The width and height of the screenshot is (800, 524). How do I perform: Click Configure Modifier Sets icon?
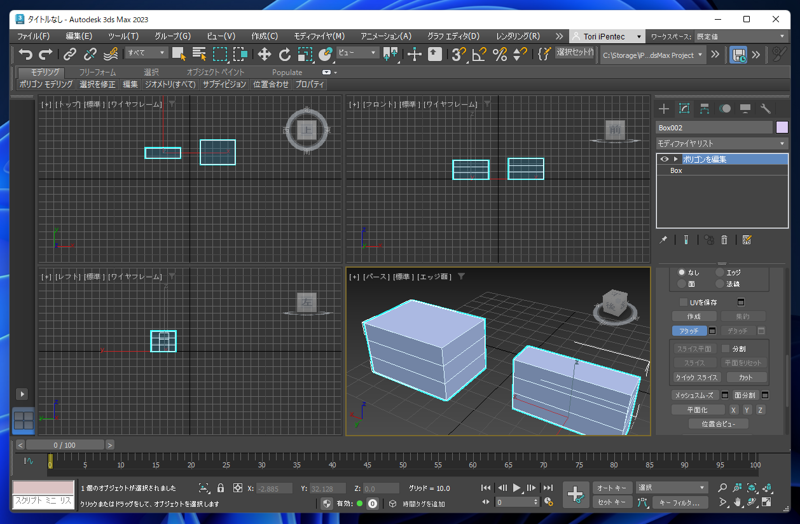[747, 240]
